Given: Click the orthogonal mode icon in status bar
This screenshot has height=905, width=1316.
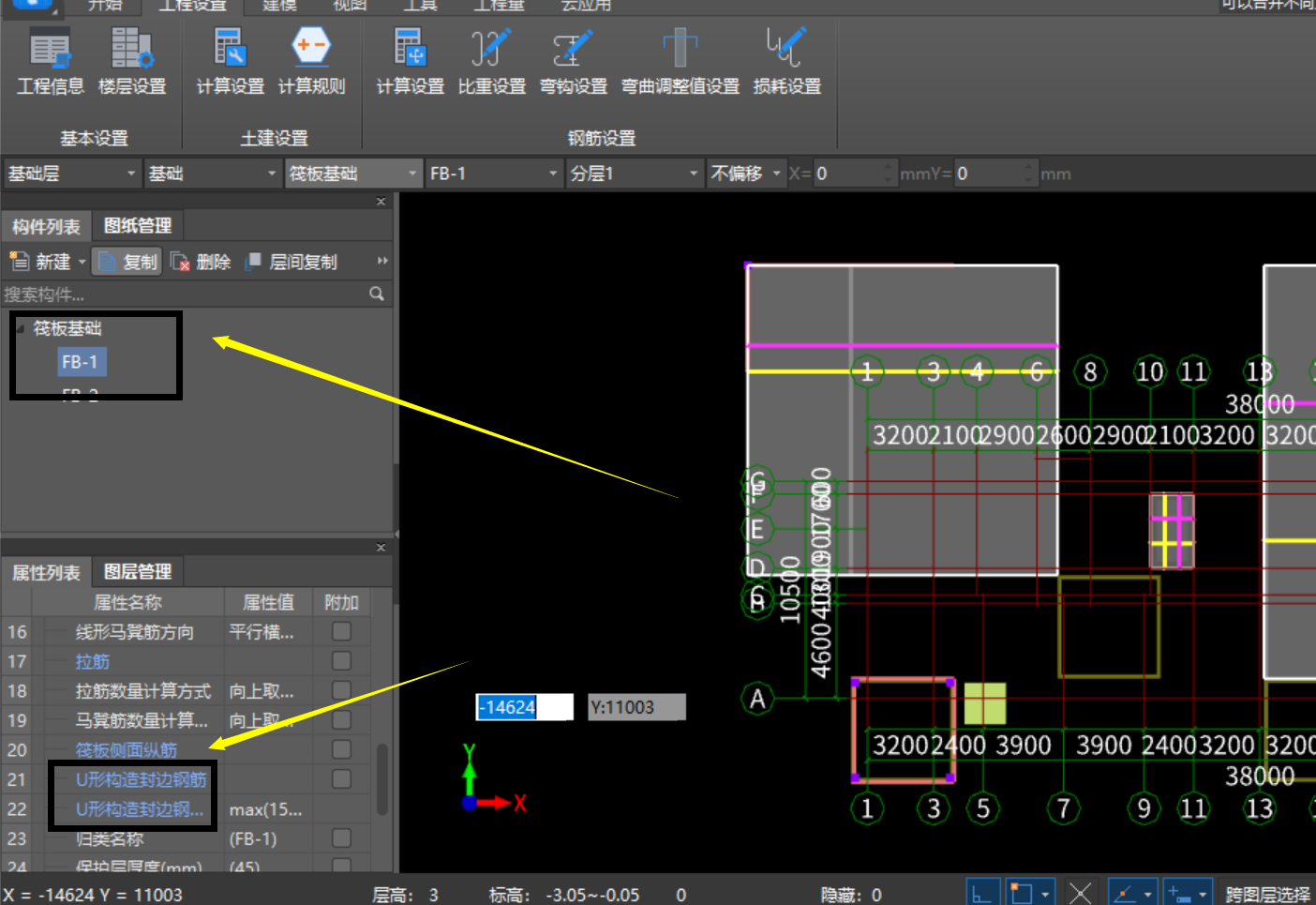Looking at the screenshot, I should tap(981, 892).
